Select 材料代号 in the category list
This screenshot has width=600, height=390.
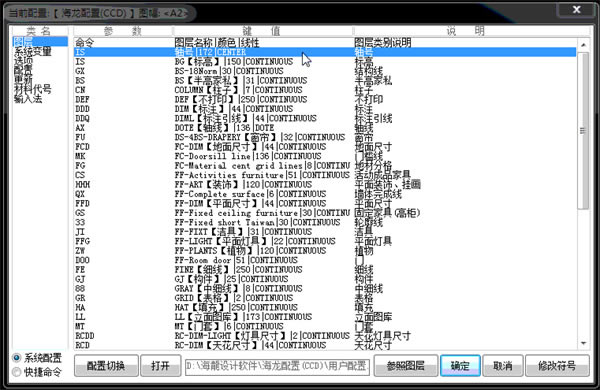(40, 89)
